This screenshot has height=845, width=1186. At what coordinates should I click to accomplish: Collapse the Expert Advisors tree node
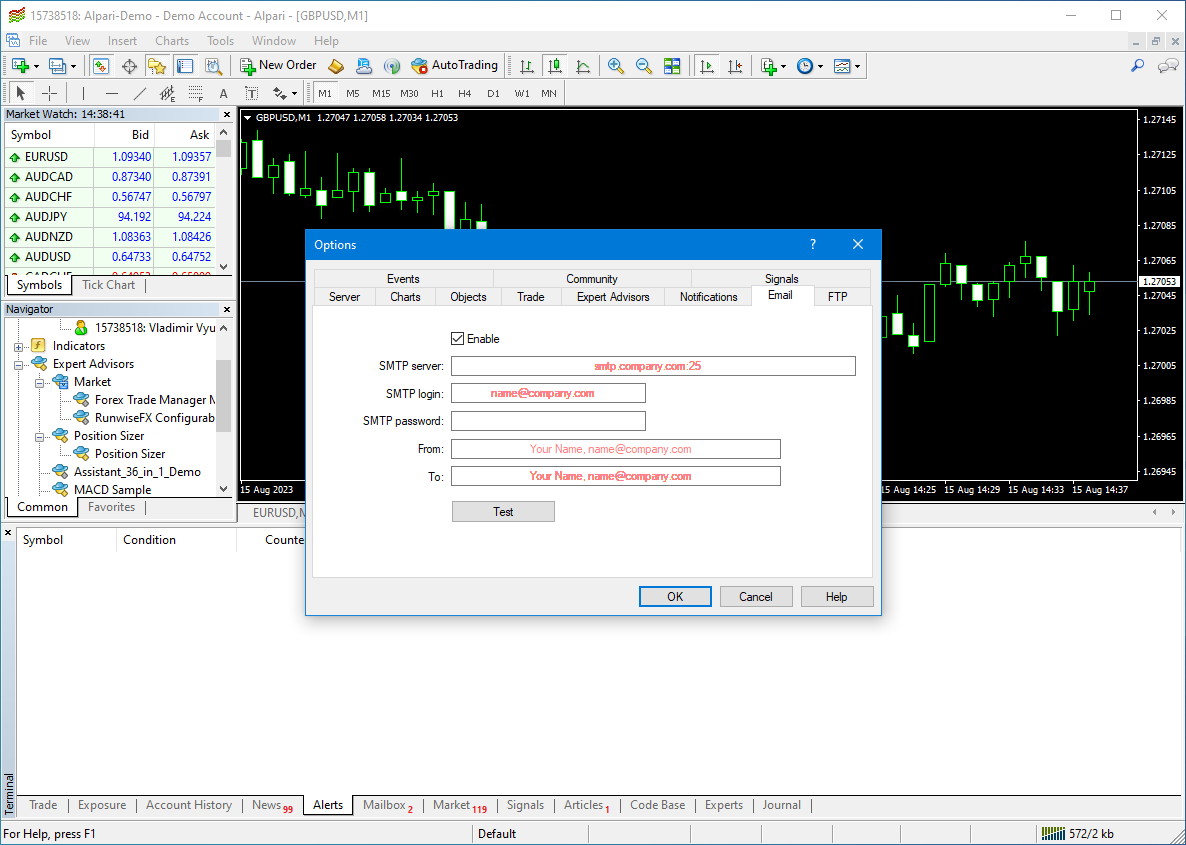18,365
